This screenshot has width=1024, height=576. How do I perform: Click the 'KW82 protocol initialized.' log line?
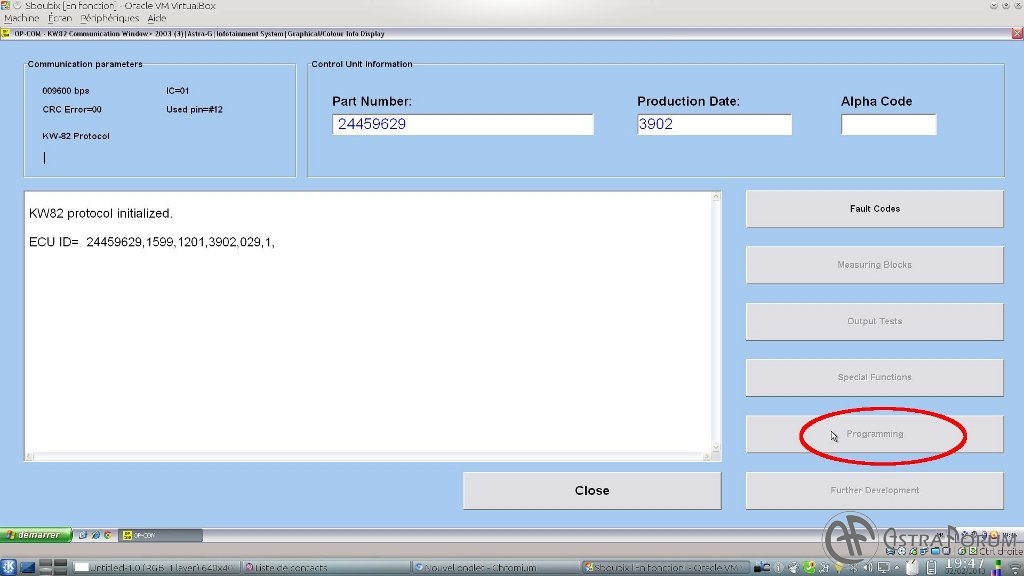click(x=101, y=214)
